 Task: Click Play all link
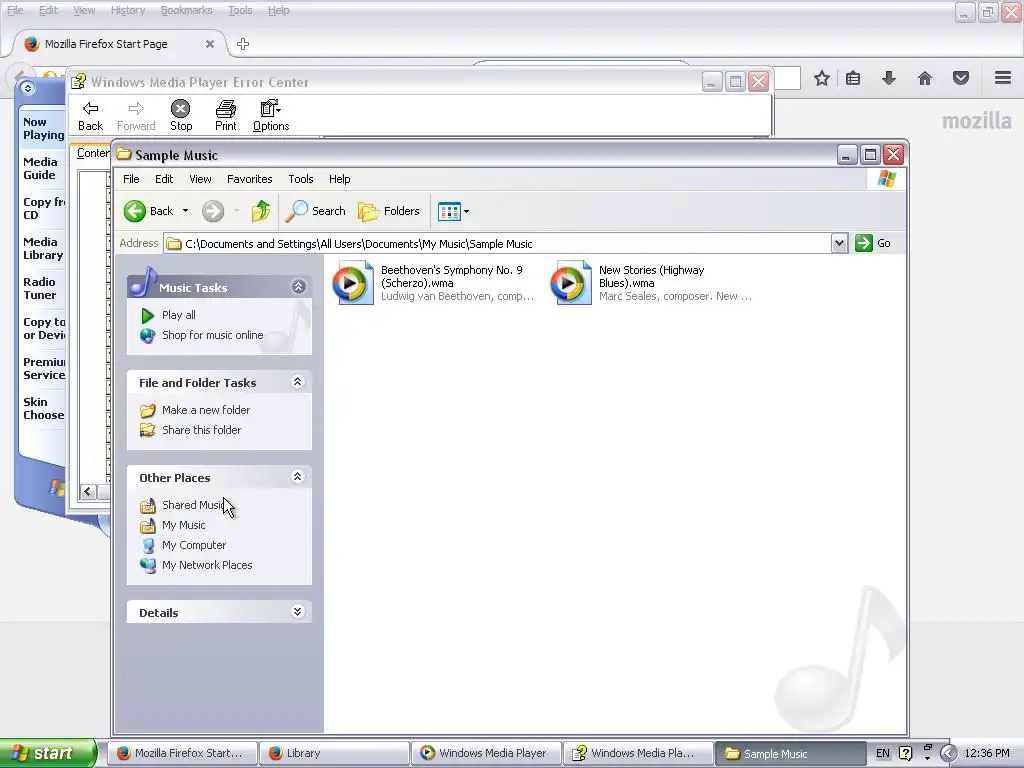pyautogui.click(x=178, y=315)
